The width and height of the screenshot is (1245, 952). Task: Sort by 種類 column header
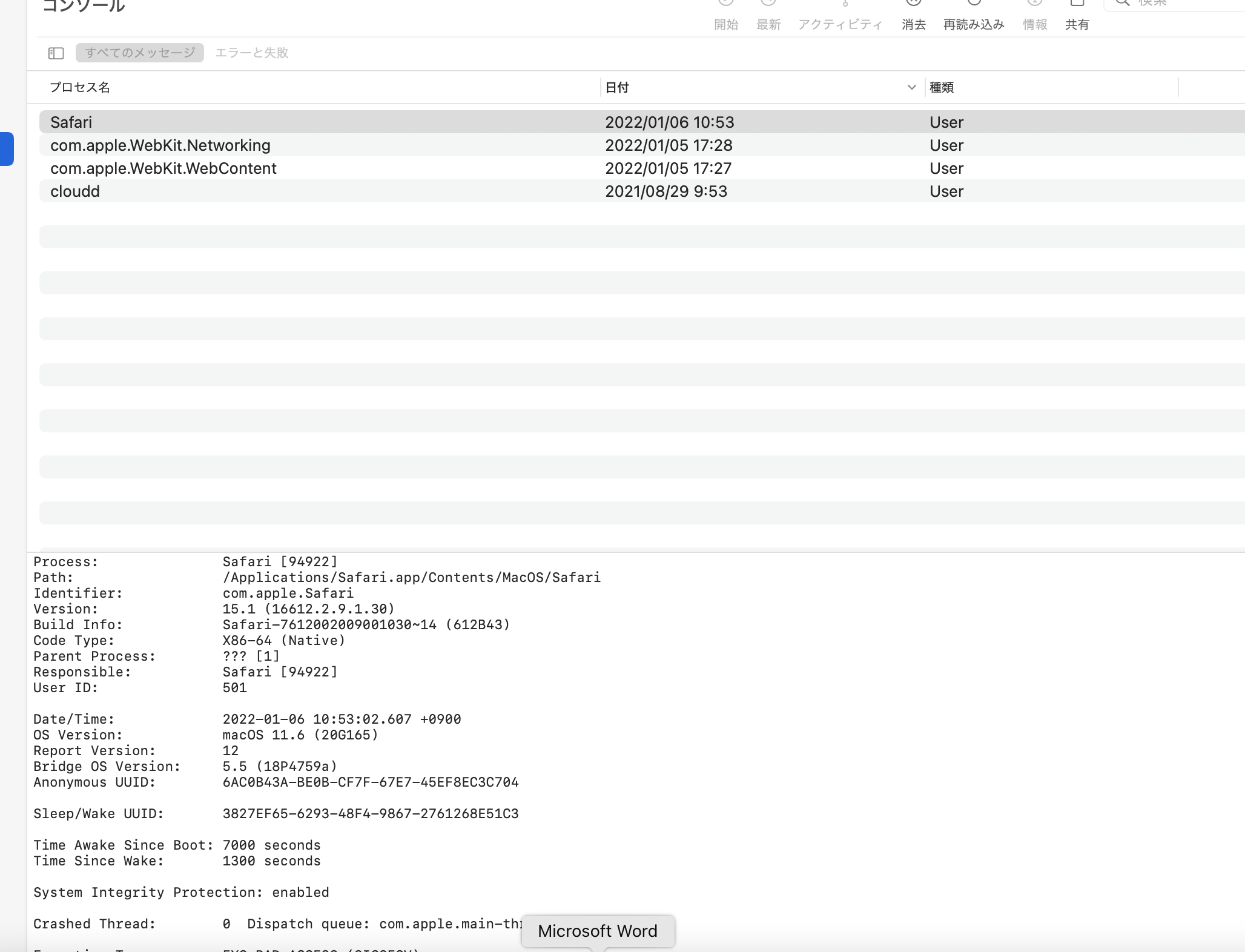pyautogui.click(x=942, y=87)
